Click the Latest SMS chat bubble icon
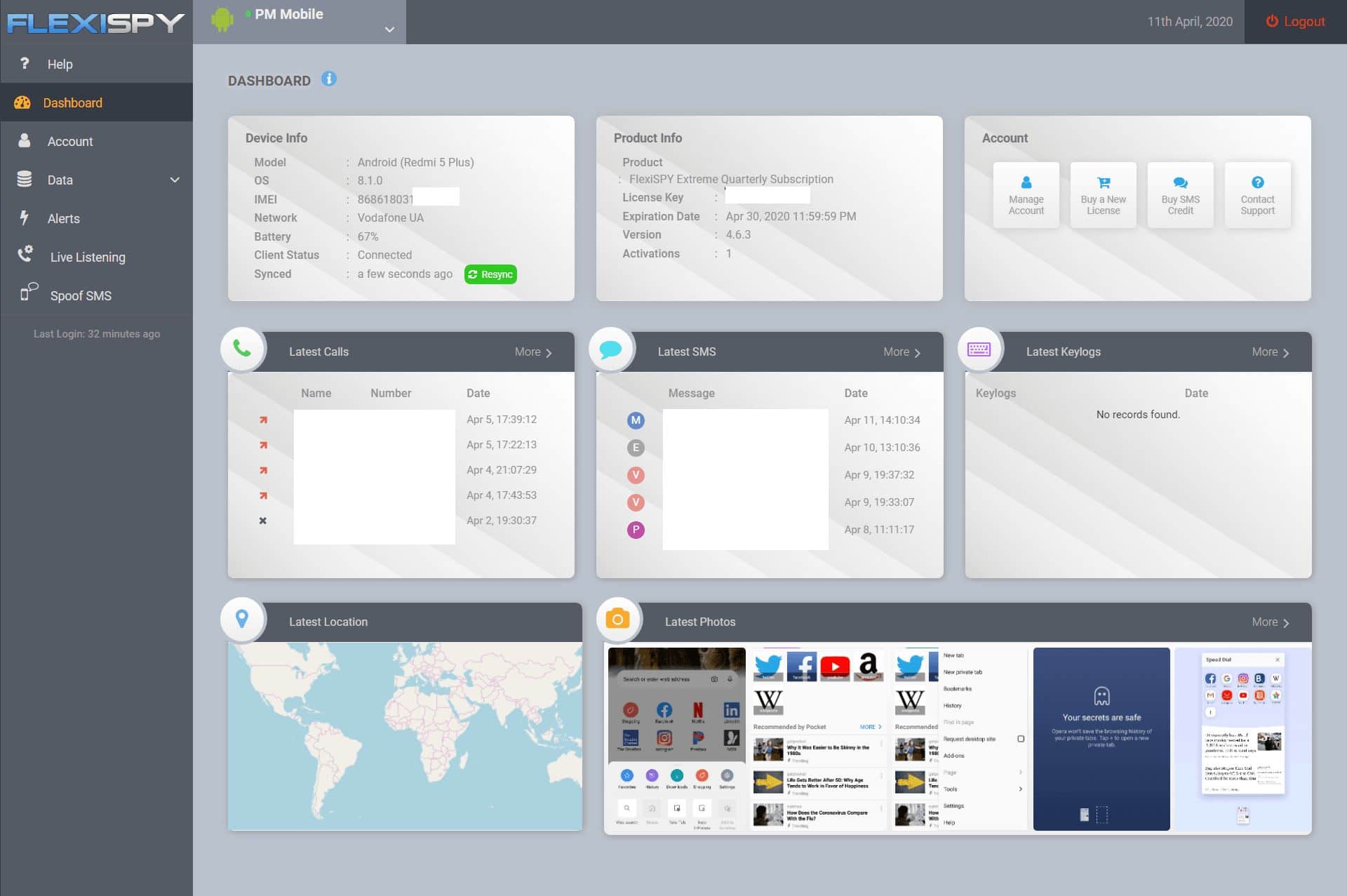 click(x=610, y=349)
